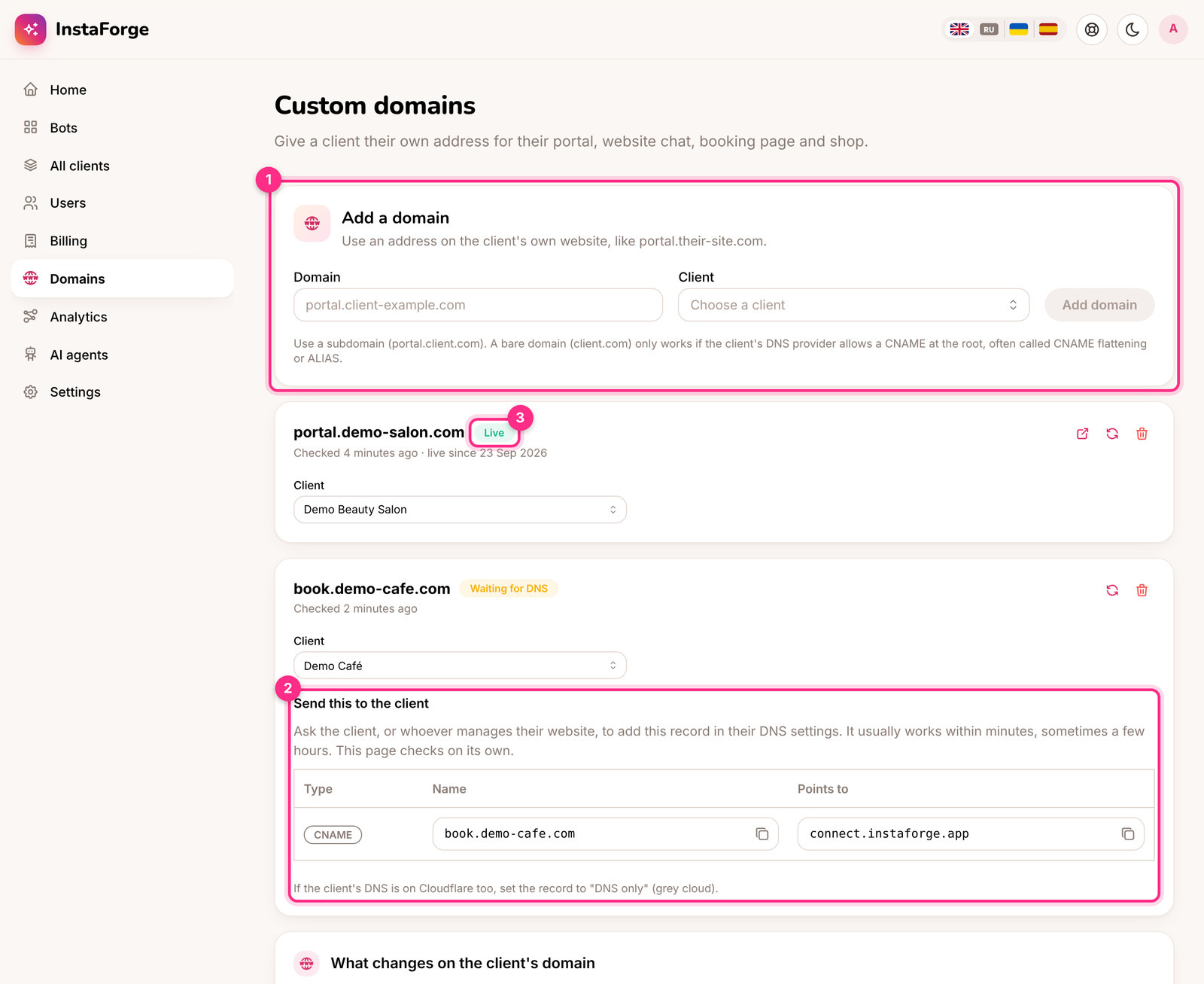1204x984 pixels.
Task: Copy connect.instaforge.app target value
Action: 1128,834
